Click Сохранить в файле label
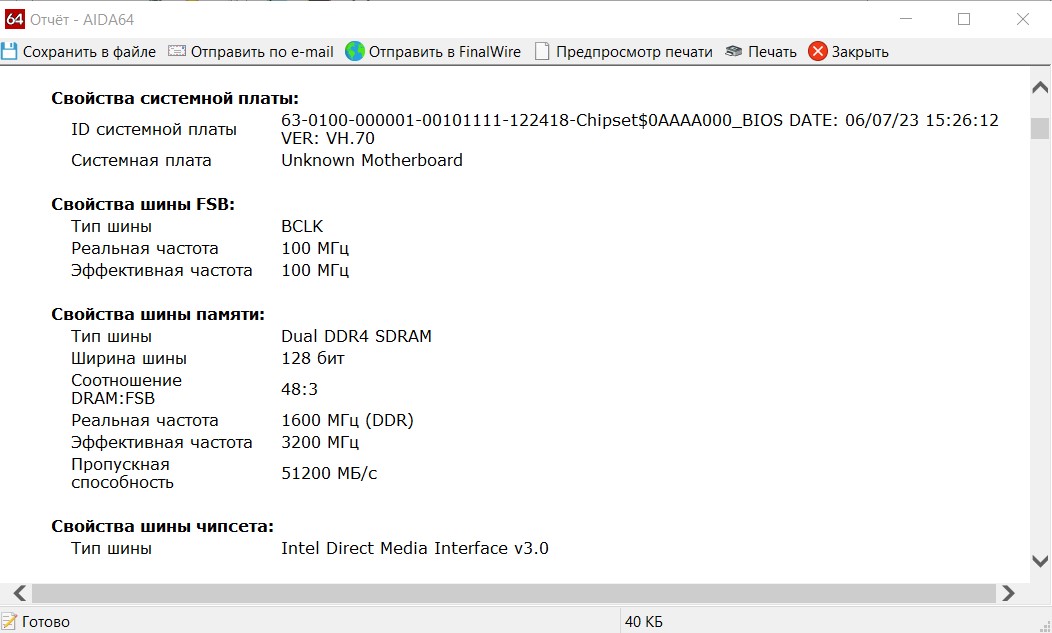This screenshot has height=633, width=1052. pos(89,52)
